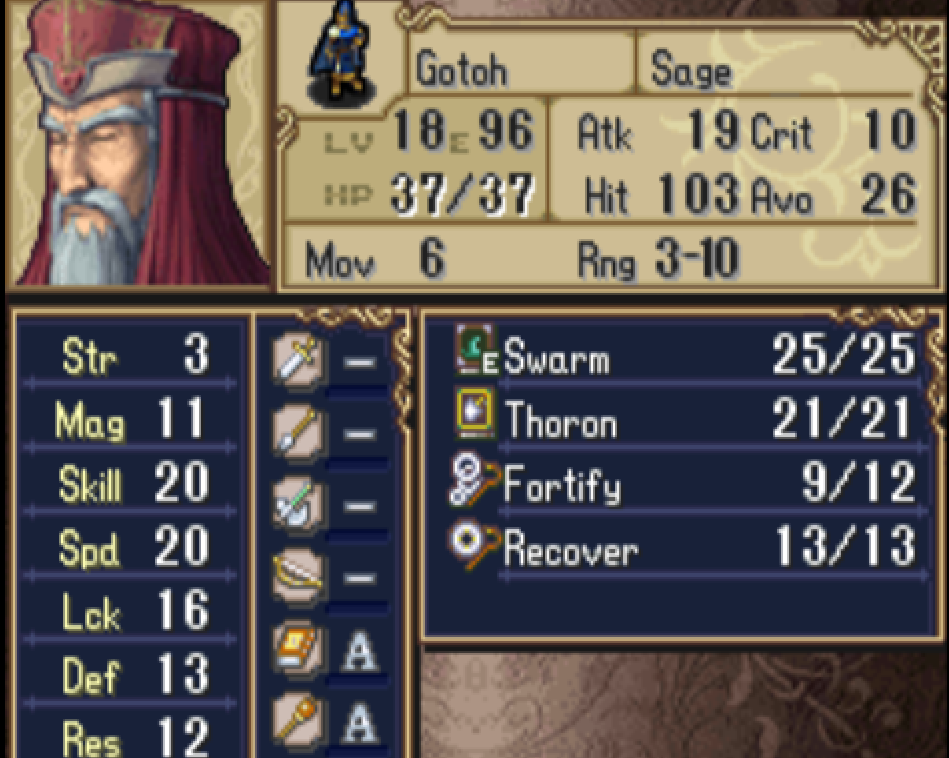Click the Sage class label
Screen dimensions: 949x758
pos(691,69)
